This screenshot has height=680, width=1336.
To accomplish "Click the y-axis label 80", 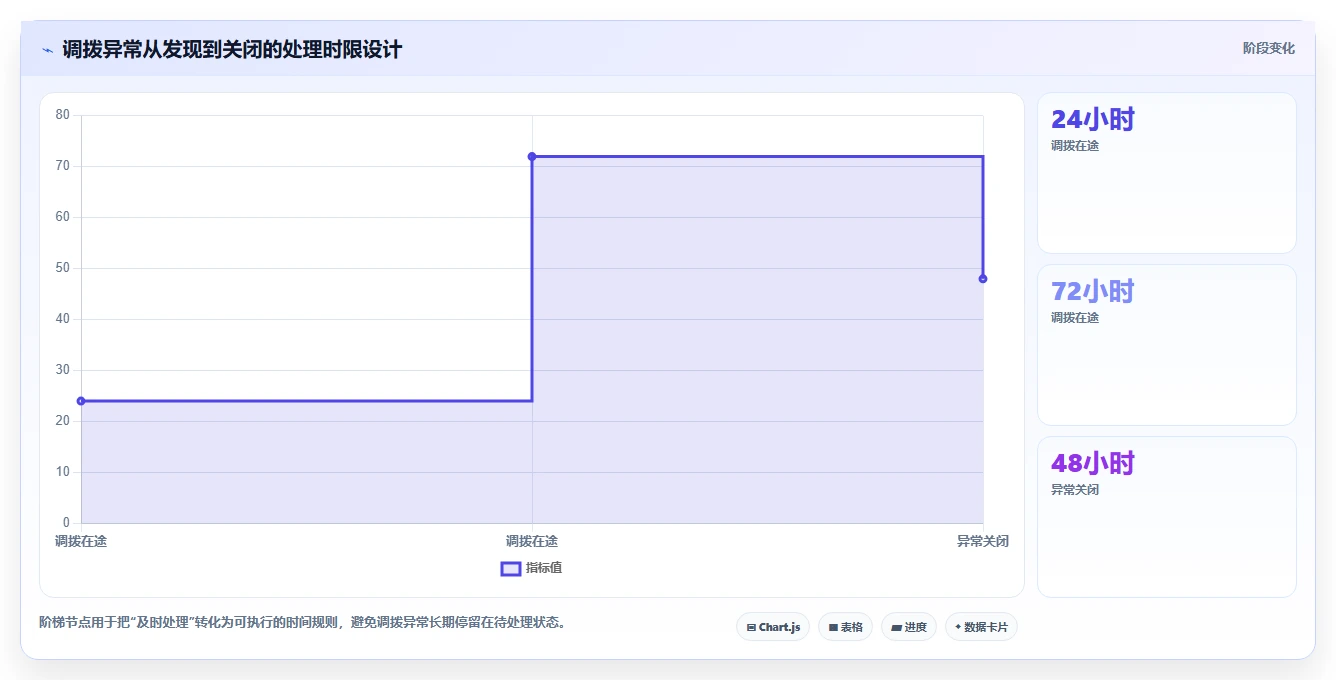I will click(63, 115).
